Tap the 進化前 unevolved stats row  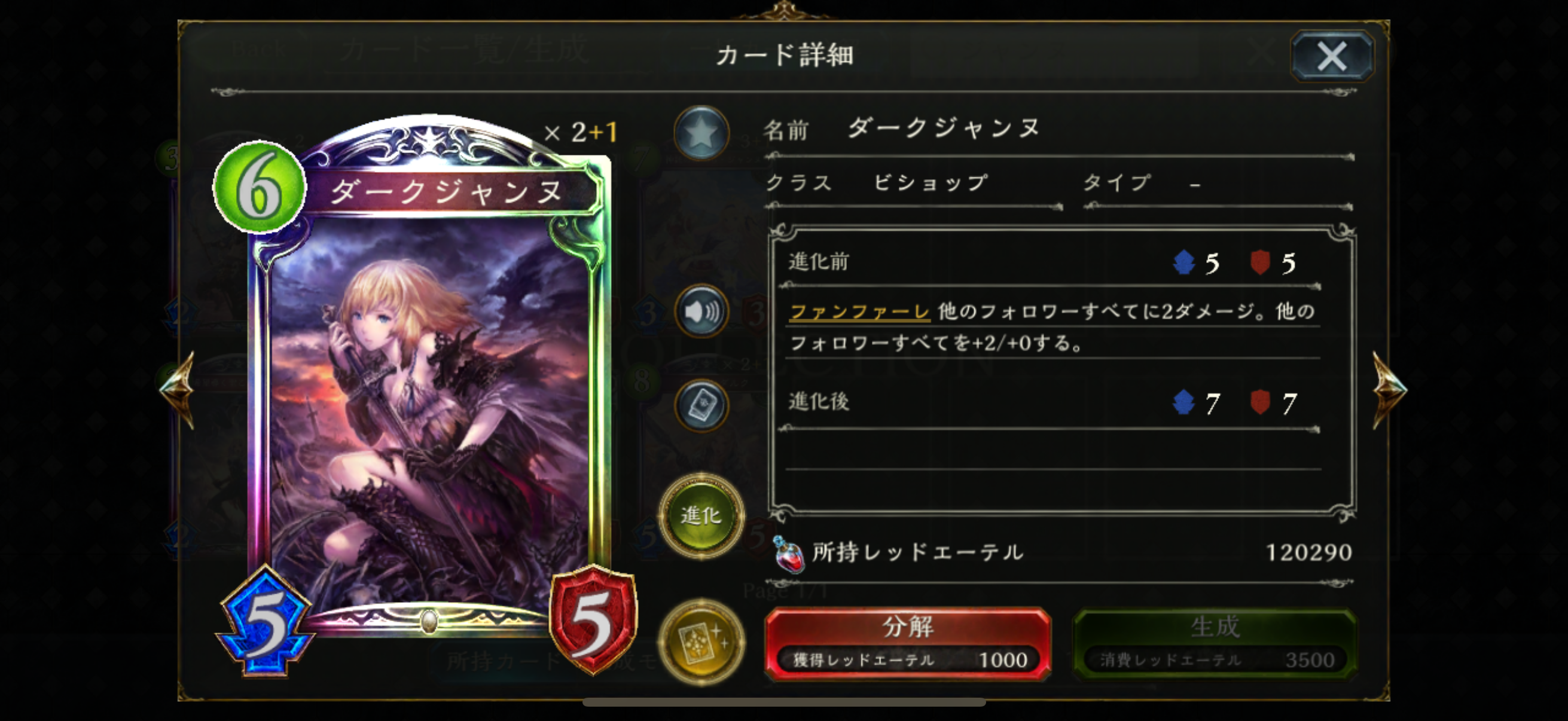(x=1052, y=262)
